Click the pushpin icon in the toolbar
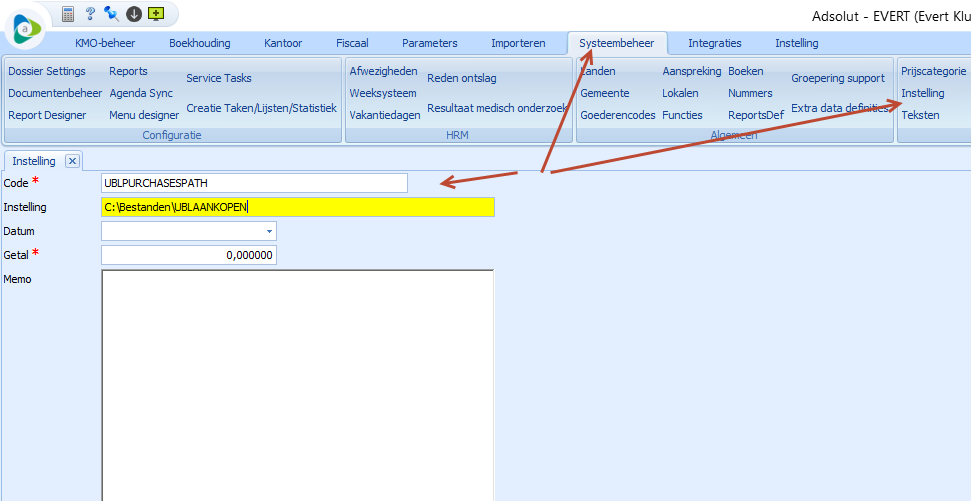 (x=112, y=14)
